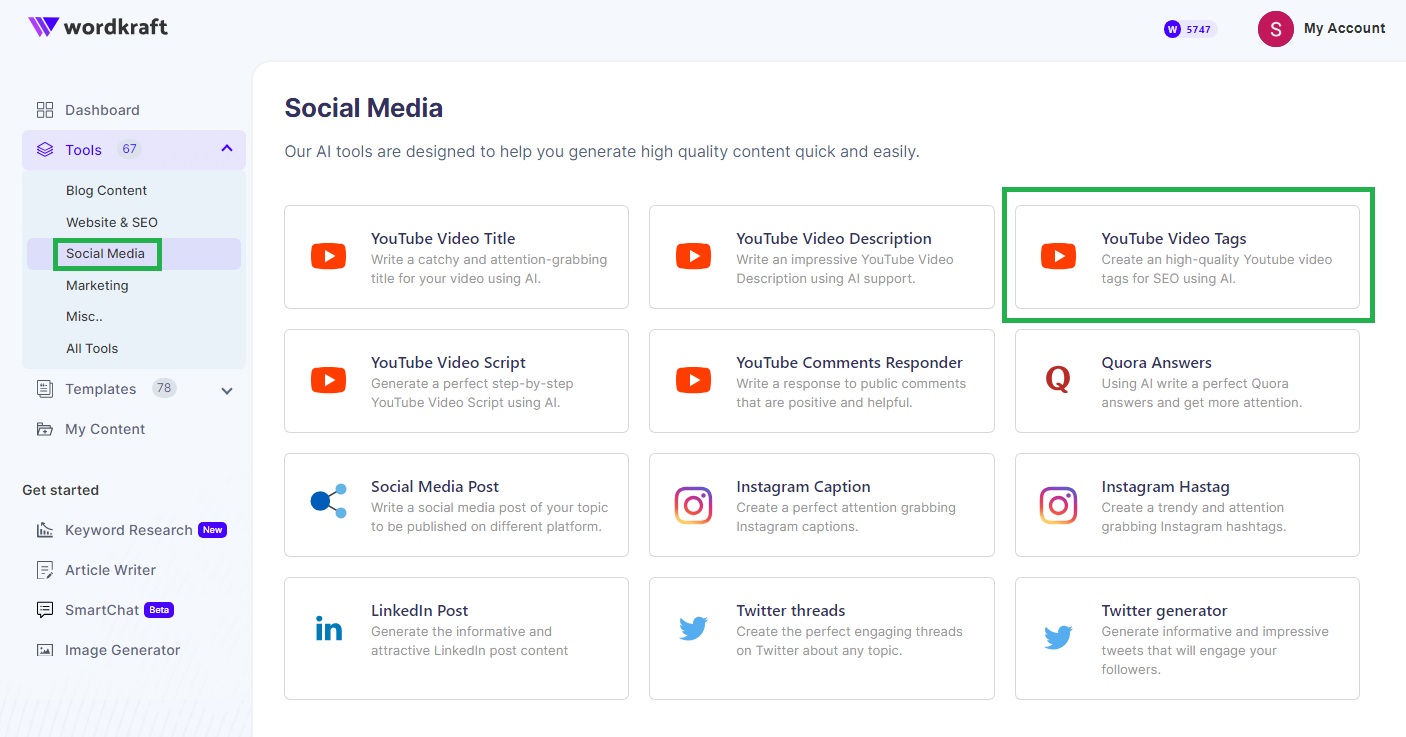Image resolution: width=1406 pixels, height=737 pixels.
Task: Click the LinkedIn icon on LinkedIn Post card
Action: point(328,629)
